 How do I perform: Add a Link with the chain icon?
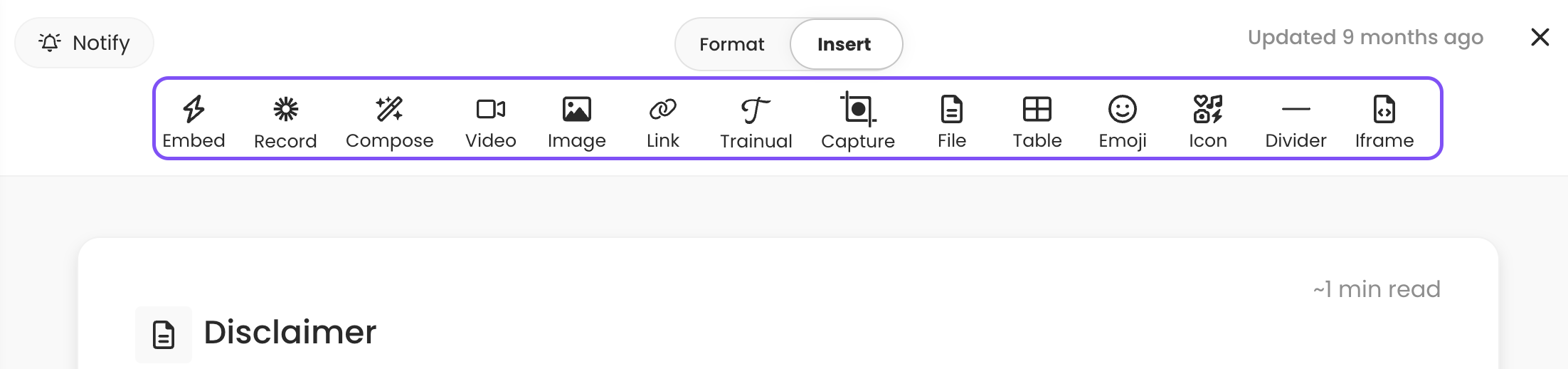(662, 120)
